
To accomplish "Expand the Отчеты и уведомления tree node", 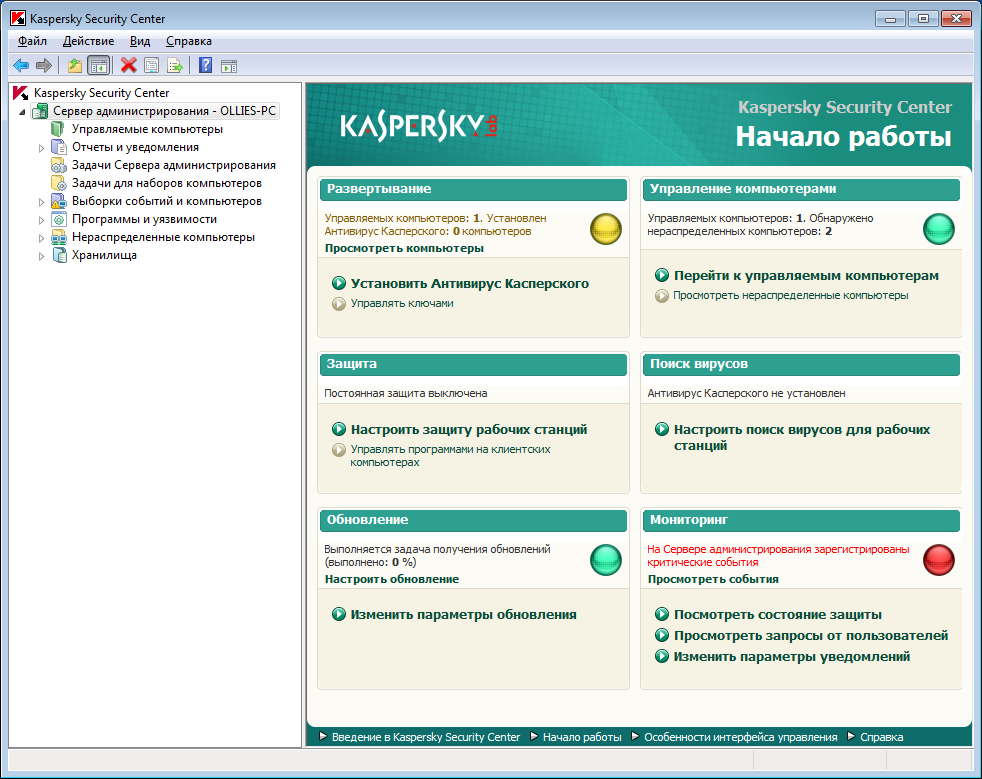I will 41,148.
